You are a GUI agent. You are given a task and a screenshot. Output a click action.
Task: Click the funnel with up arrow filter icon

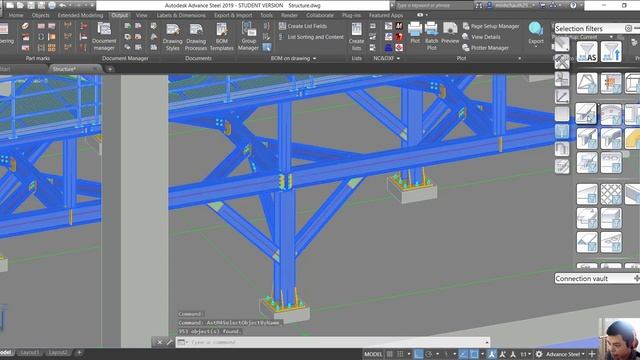(x=611, y=52)
